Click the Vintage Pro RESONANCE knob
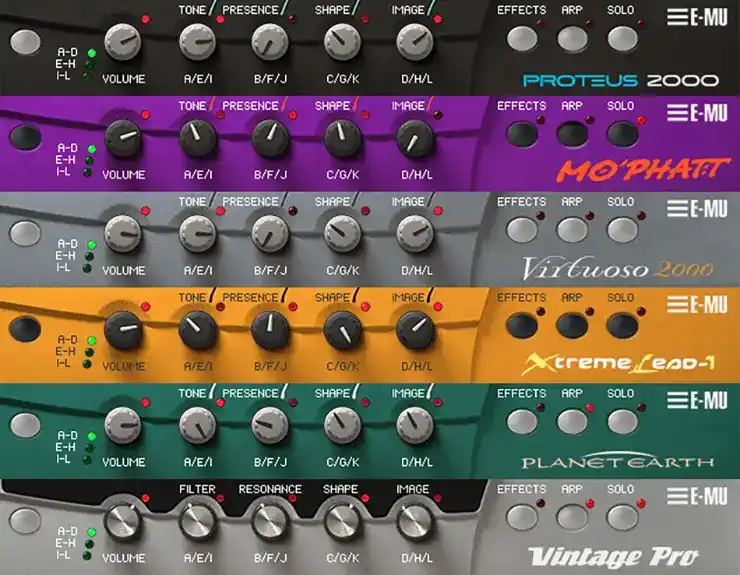This screenshot has width=740, height=575. (270, 521)
